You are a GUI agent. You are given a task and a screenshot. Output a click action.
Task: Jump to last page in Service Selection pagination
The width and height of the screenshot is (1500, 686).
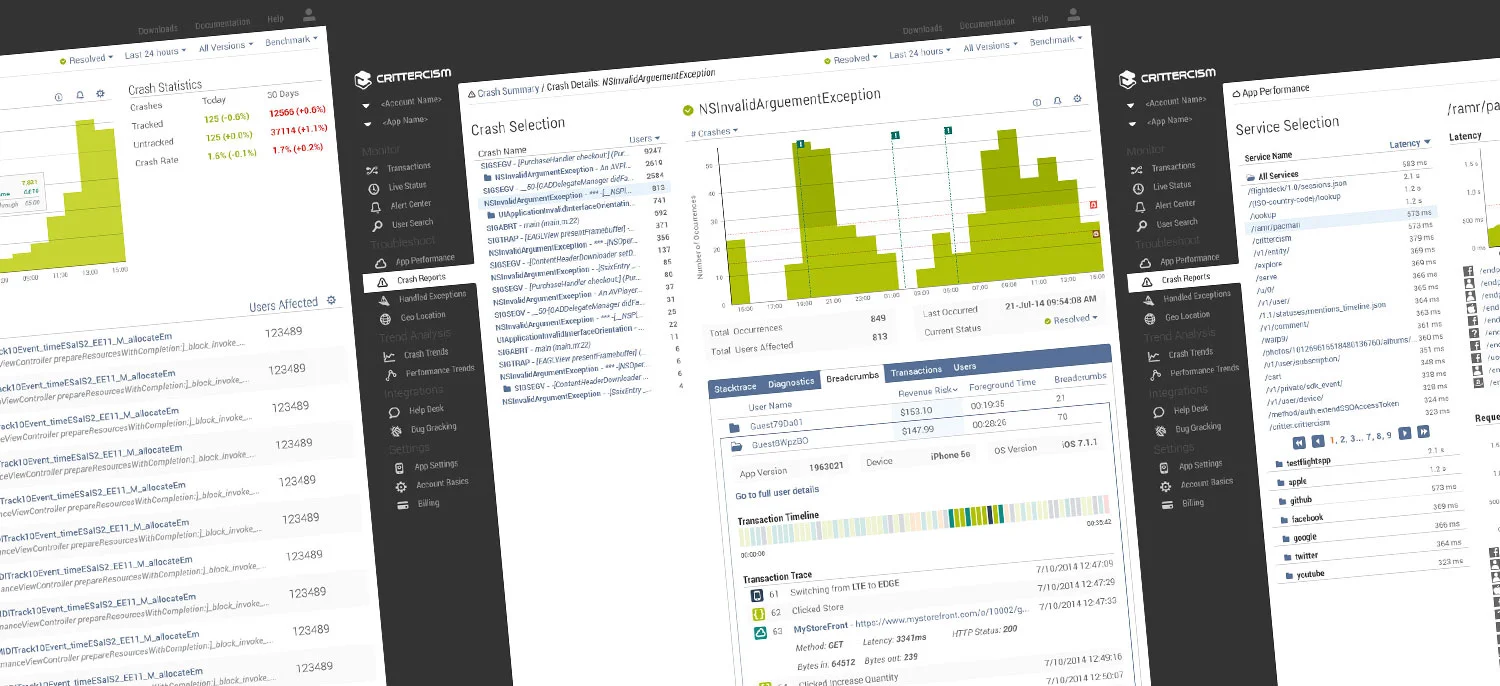(x=1423, y=432)
